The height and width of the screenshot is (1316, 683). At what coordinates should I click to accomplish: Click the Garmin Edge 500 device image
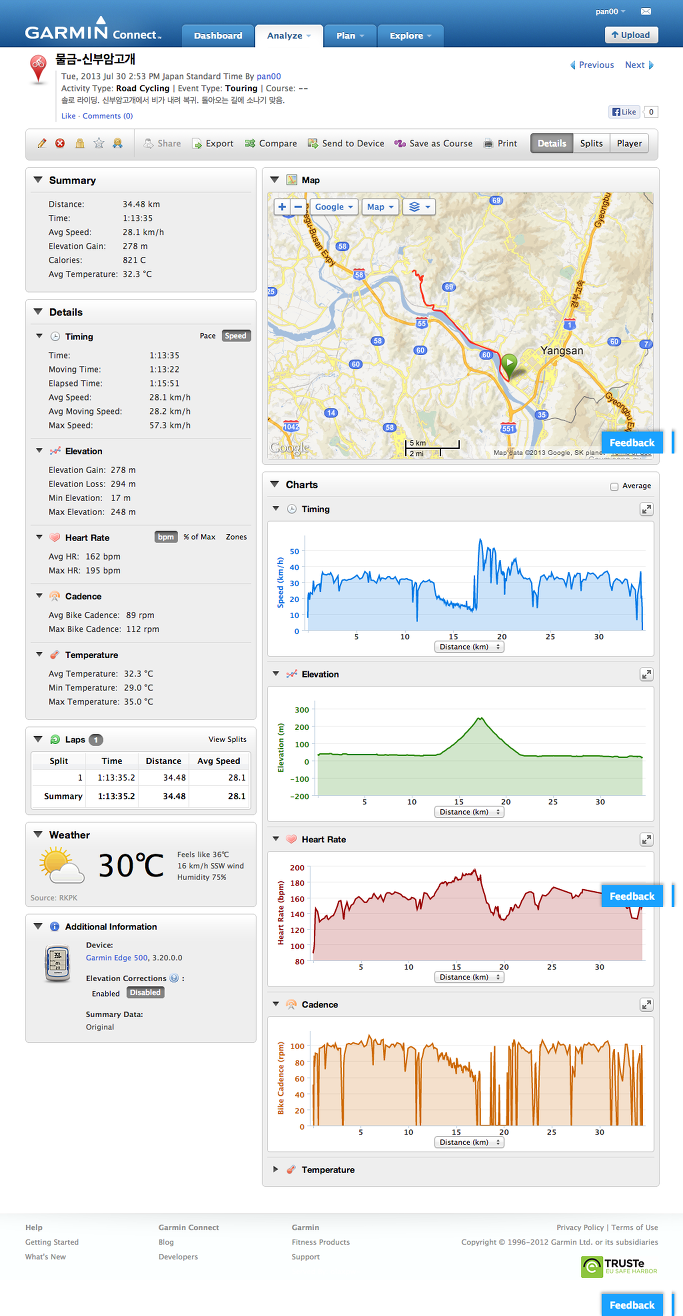[59, 965]
